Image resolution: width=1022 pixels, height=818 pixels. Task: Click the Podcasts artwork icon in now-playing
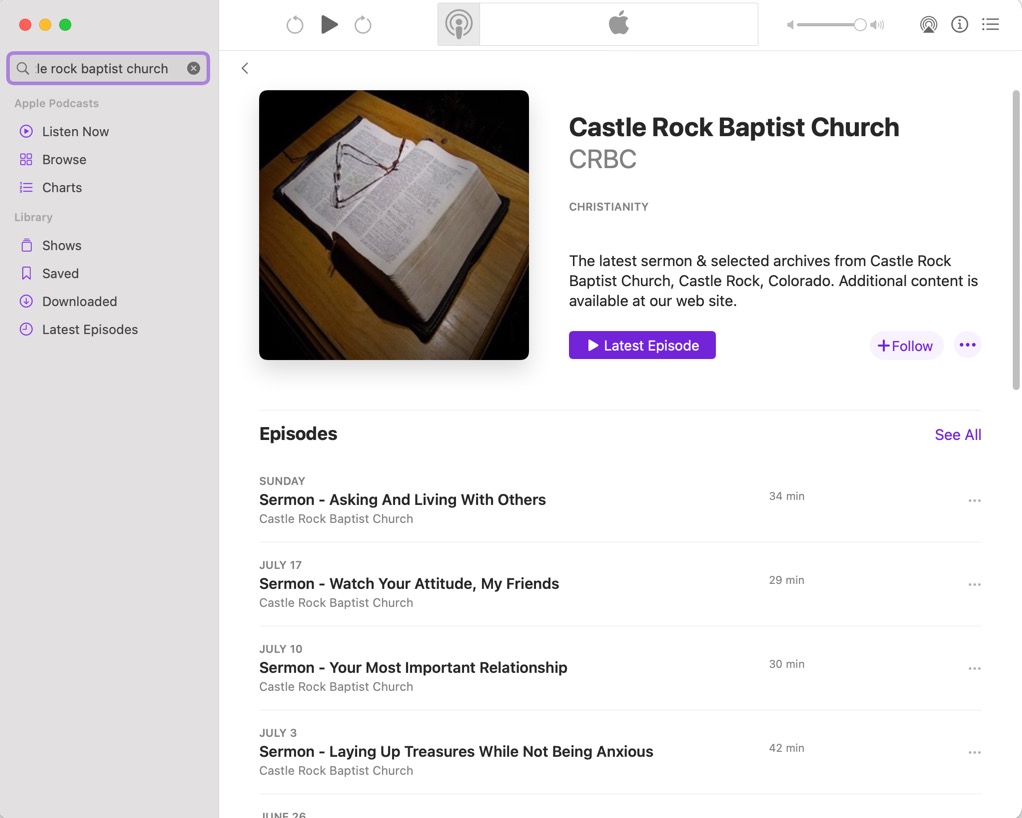coord(459,24)
